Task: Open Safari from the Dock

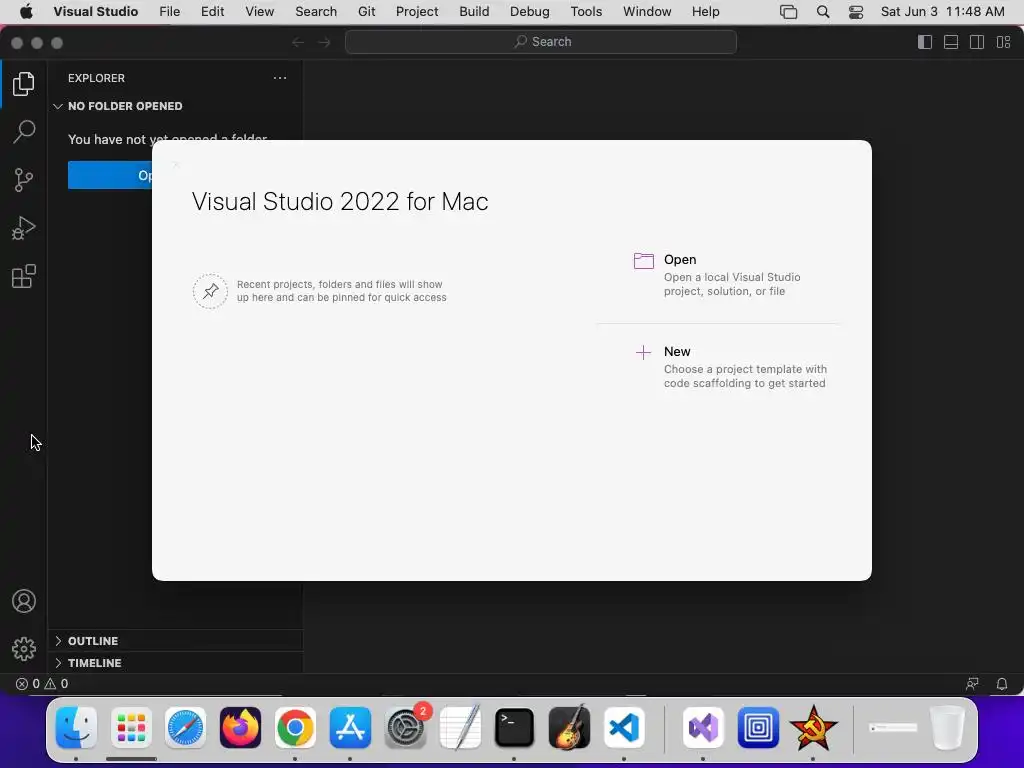Action: 185,728
